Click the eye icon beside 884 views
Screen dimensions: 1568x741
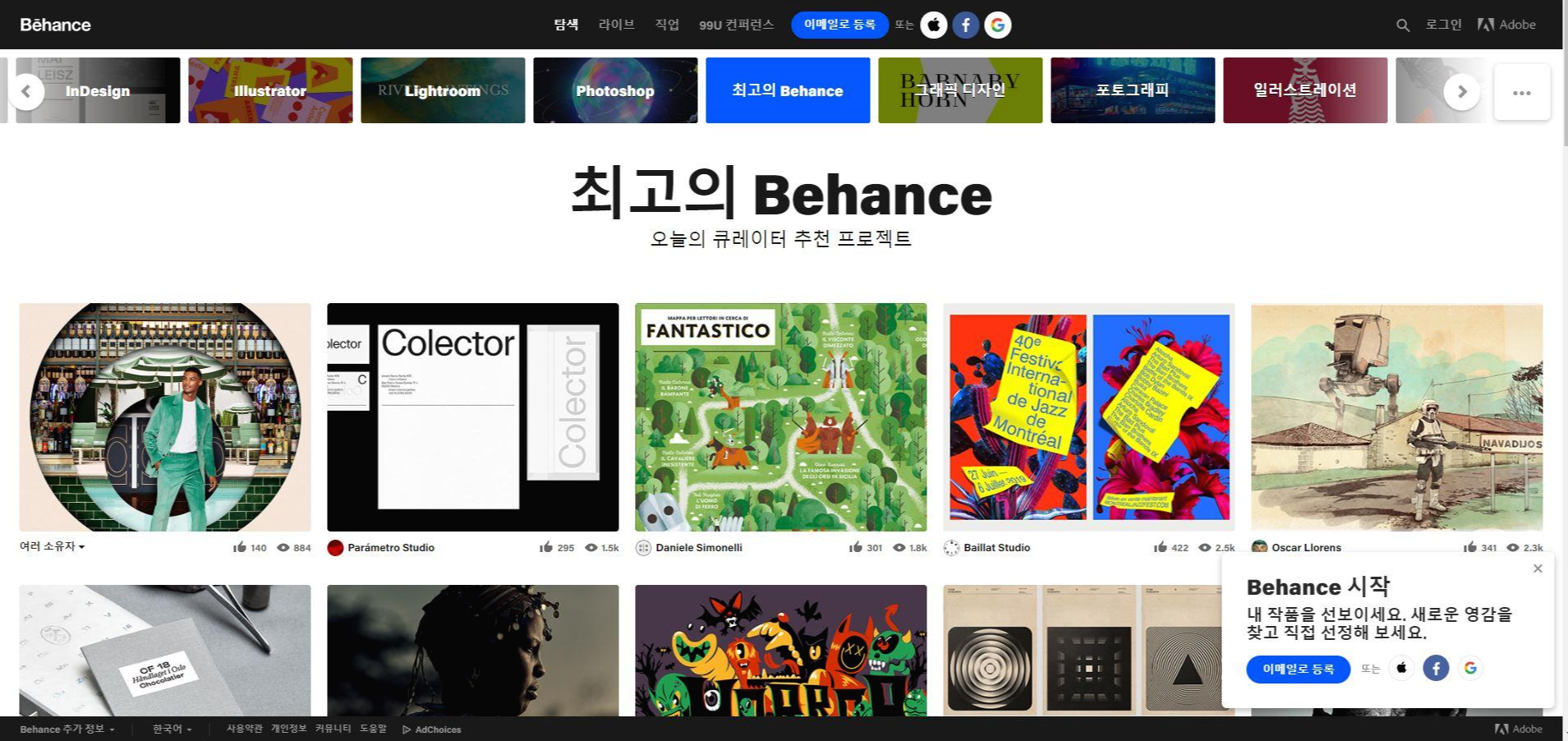click(283, 548)
